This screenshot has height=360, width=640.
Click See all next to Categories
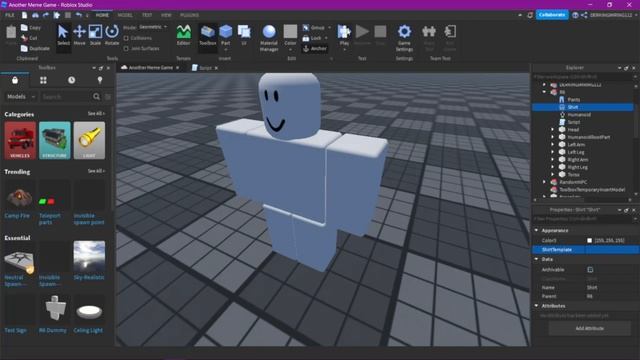point(96,113)
